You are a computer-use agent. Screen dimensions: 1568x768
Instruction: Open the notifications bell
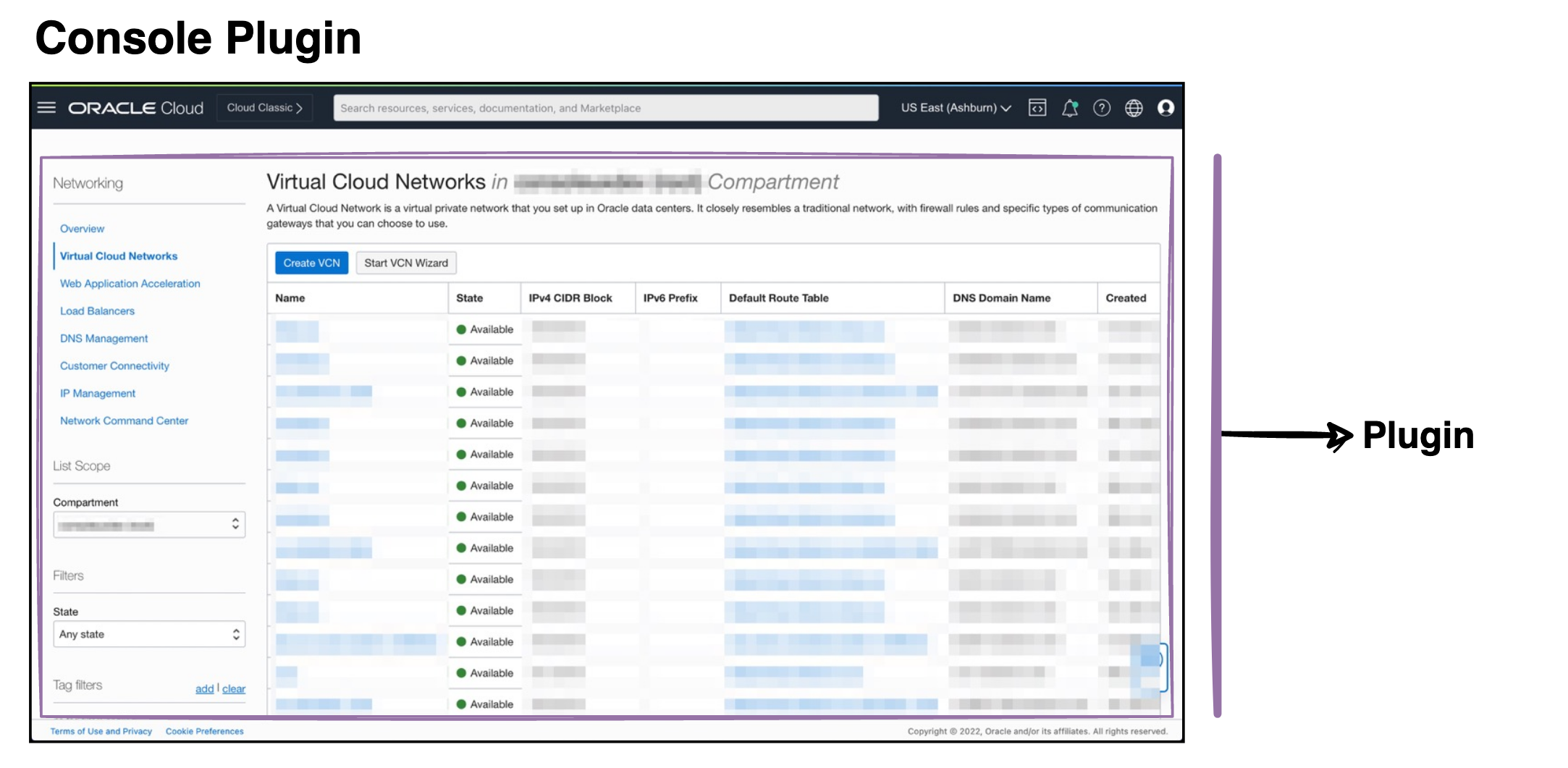[1069, 108]
